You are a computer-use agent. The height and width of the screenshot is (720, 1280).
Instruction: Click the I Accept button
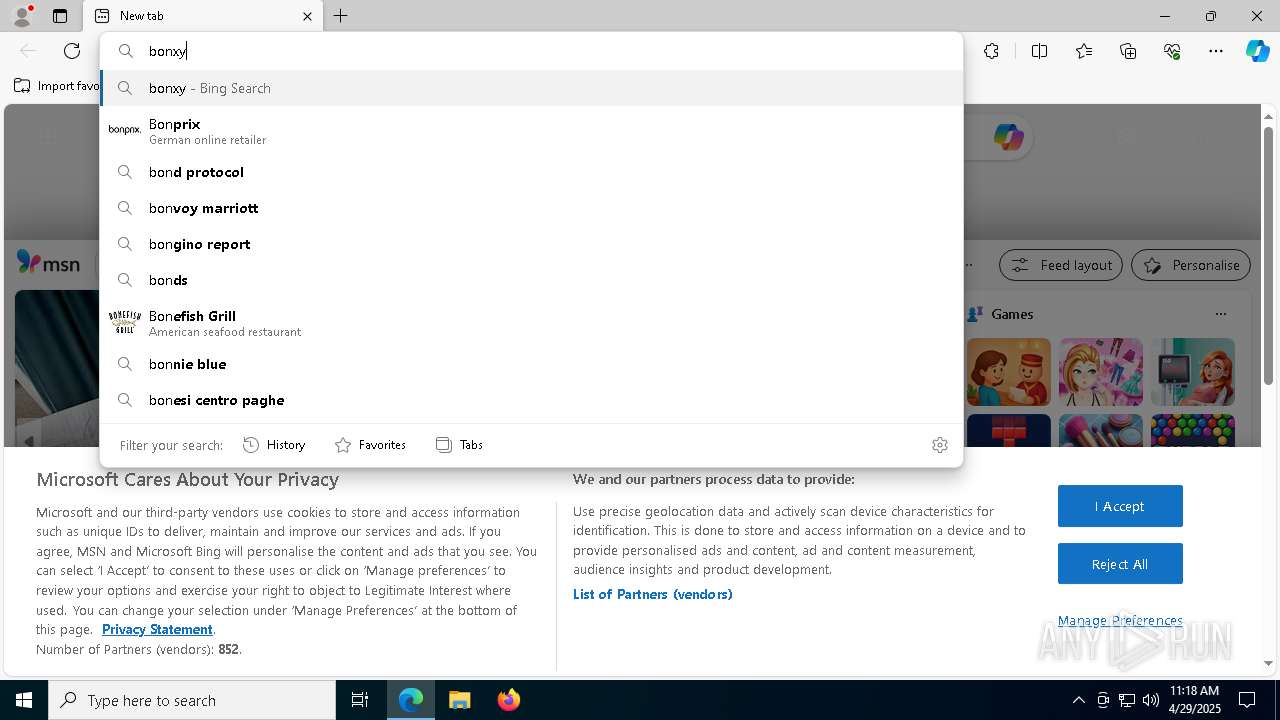point(1120,506)
